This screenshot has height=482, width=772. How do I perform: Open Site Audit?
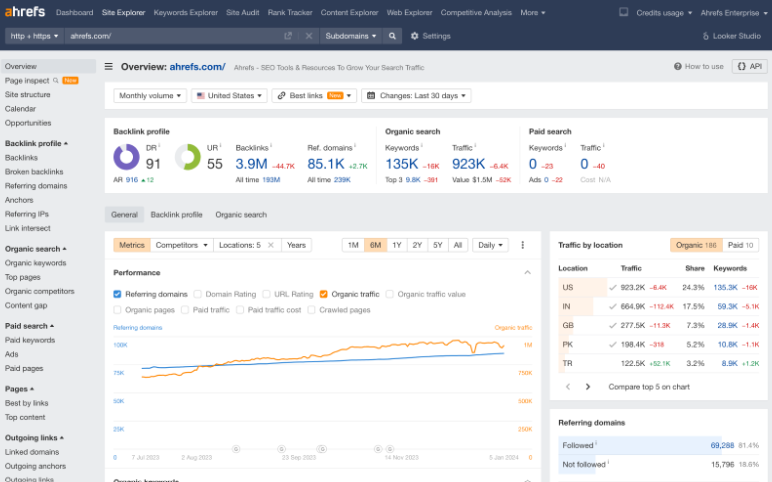click(243, 12)
